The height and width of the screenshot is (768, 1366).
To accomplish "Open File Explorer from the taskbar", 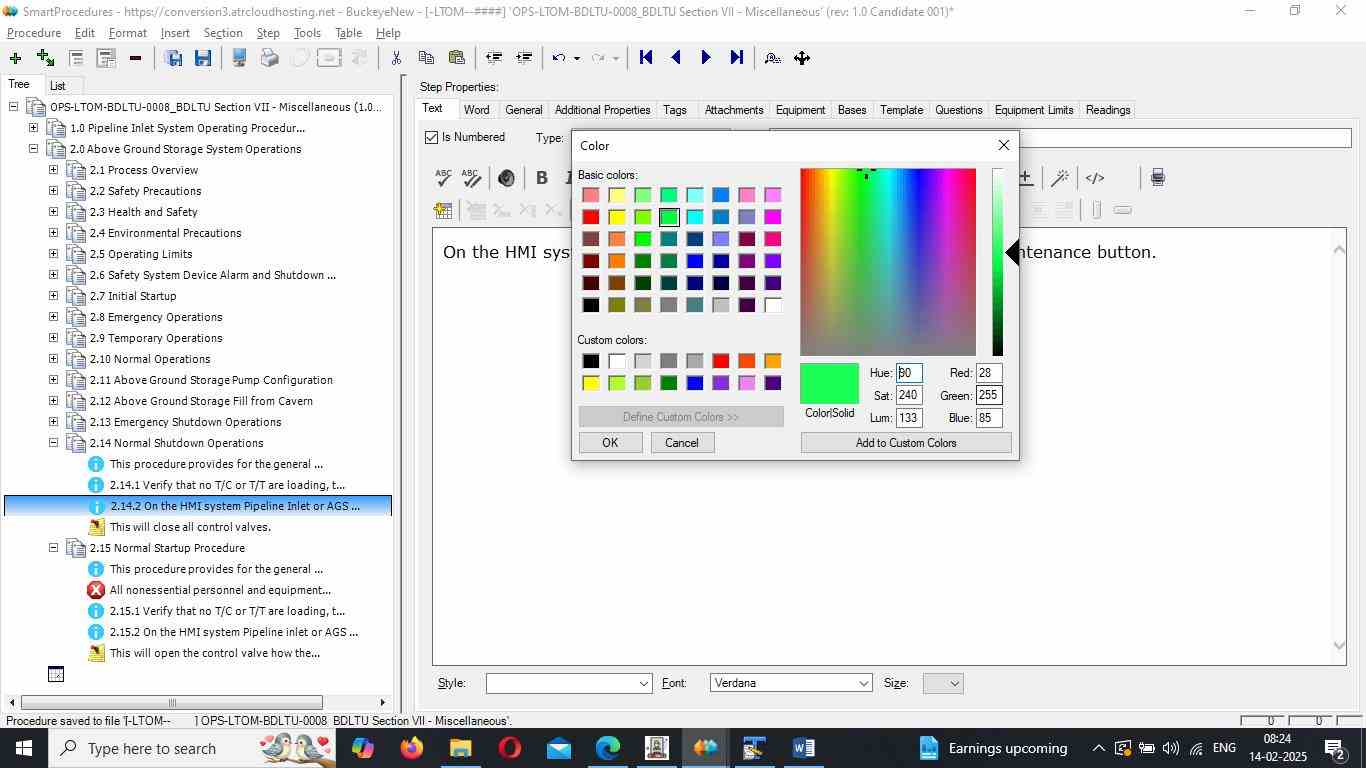I will pyautogui.click(x=460, y=748).
